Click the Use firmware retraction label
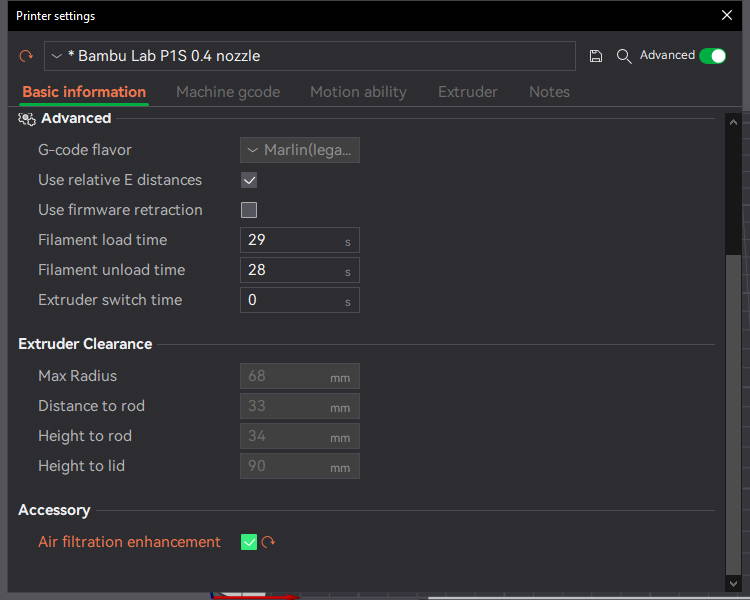This screenshot has width=750, height=600. (120, 210)
